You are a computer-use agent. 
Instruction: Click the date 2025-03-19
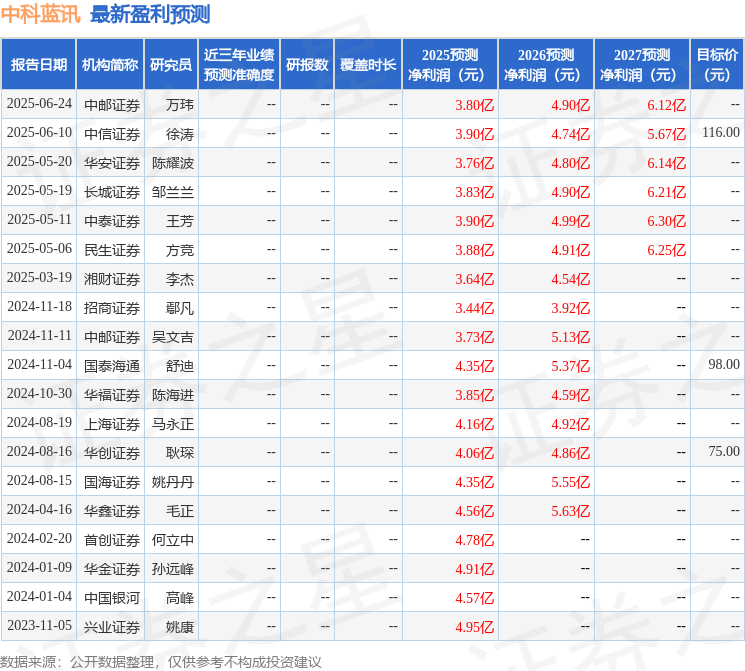pos(39,278)
